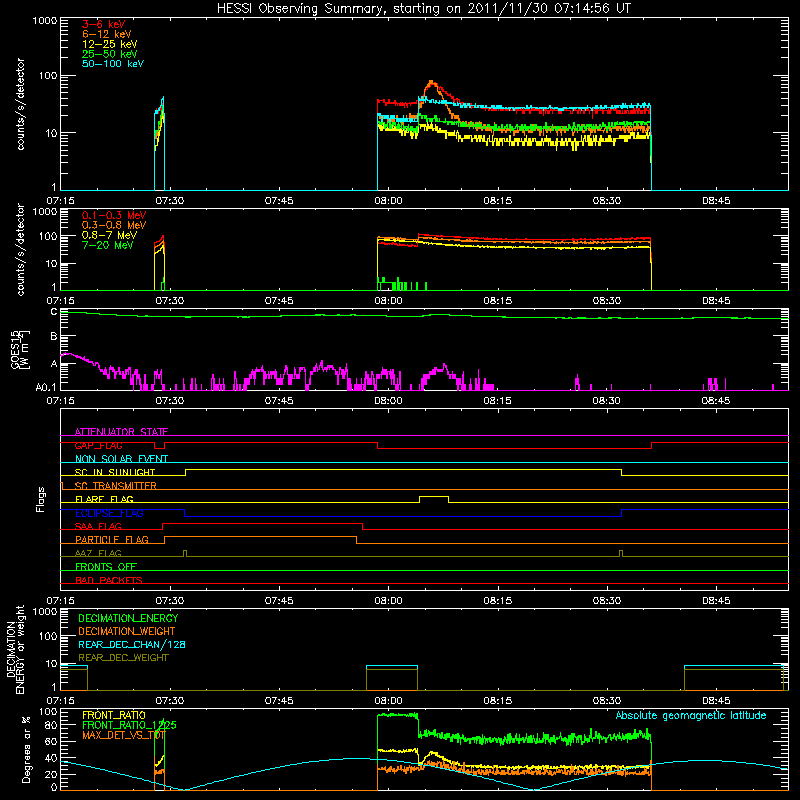Select the FLARE_FLAG label
Viewport: 800px width, 800px height.
[104, 499]
